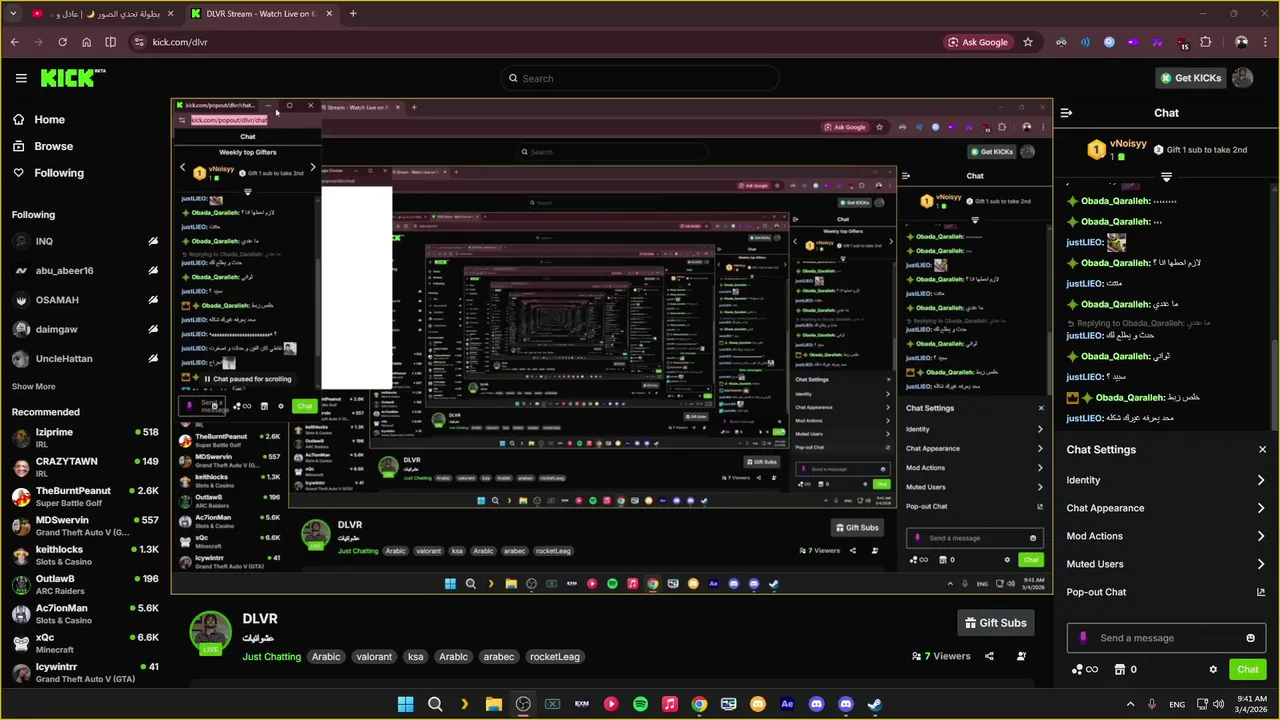Expand Mod Actions settings
This screenshot has height=720, width=1280.
coord(1166,536)
